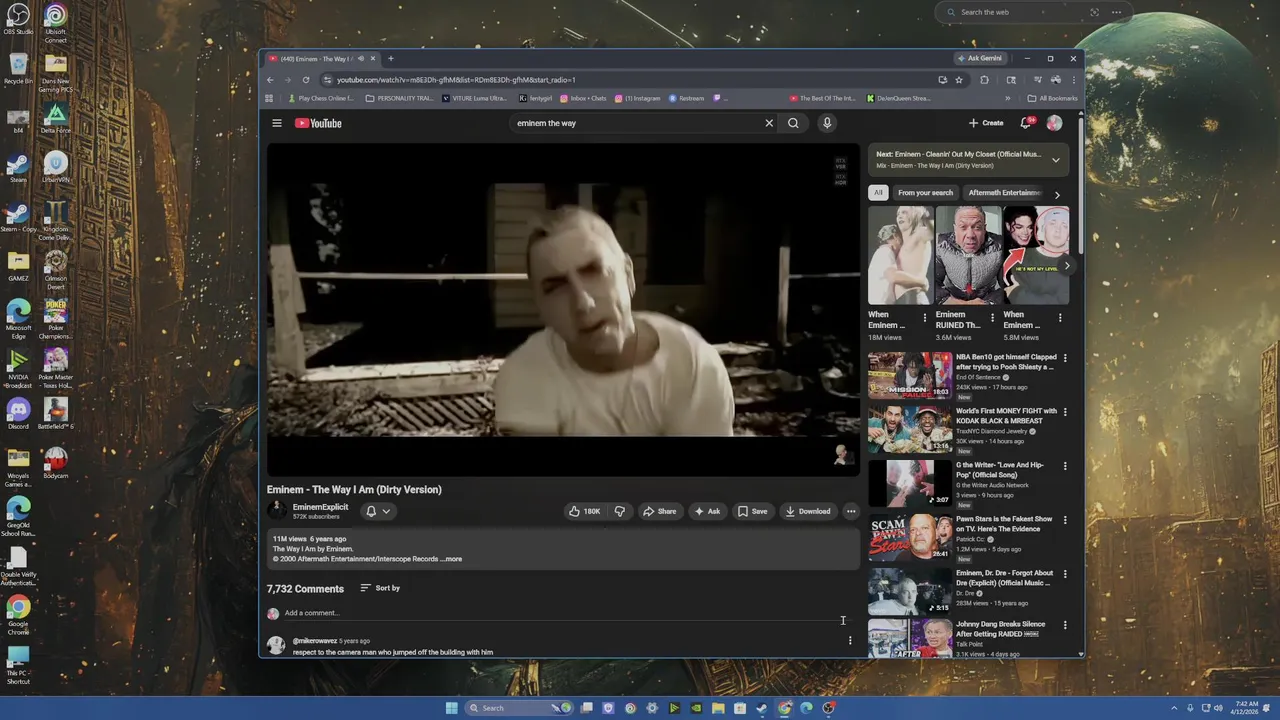
Task: Open the Play Chess Online bookmark
Action: (x=321, y=98)
